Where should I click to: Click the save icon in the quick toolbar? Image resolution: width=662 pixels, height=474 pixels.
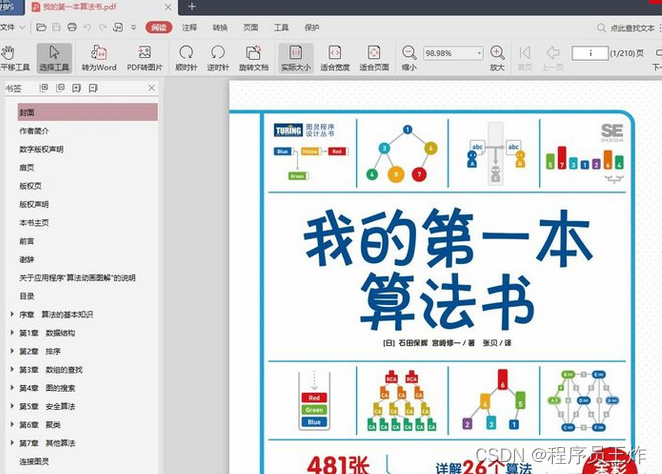point(56,27)
